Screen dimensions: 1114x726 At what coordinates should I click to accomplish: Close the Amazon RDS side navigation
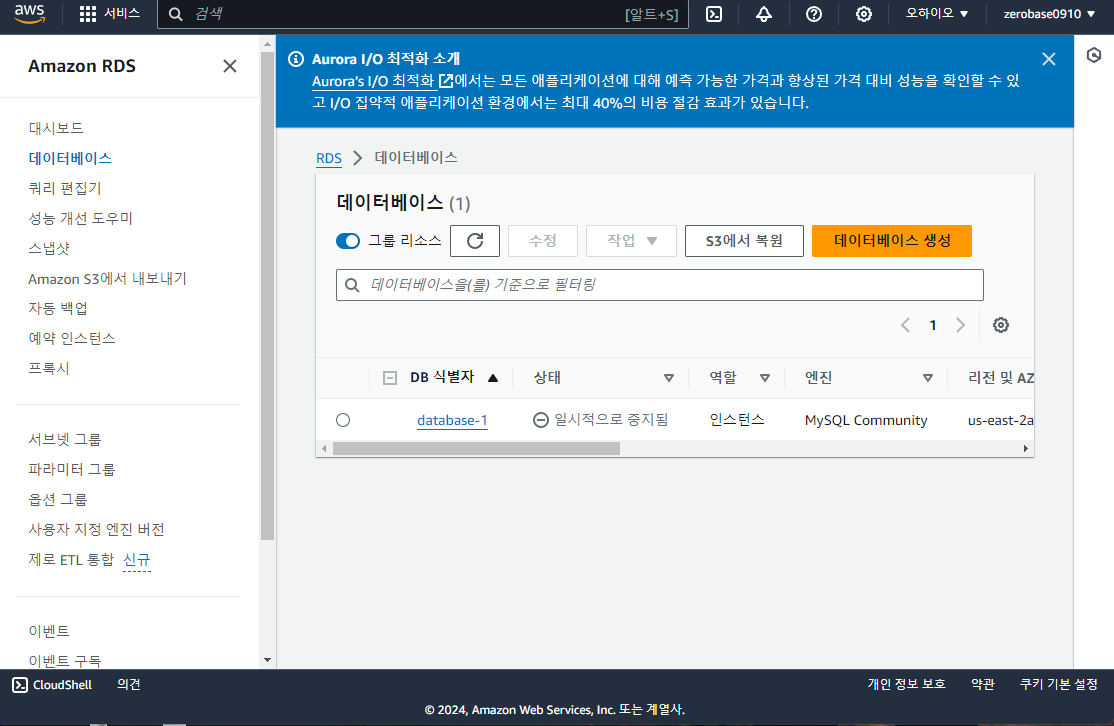[x=229, y=66]
